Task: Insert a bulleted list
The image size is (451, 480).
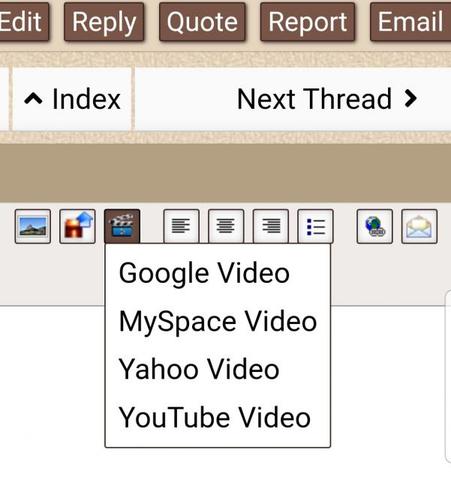Action: coord(315,226)
